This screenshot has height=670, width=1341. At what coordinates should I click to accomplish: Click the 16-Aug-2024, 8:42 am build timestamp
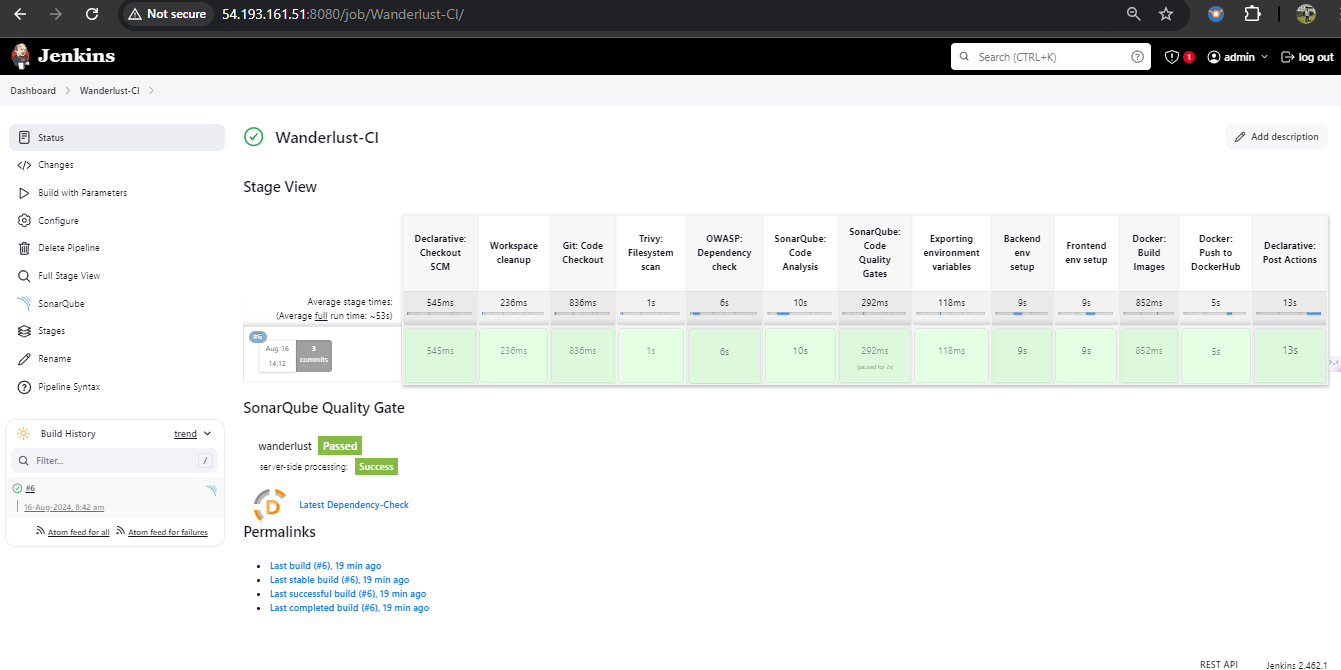pos(64,507)
